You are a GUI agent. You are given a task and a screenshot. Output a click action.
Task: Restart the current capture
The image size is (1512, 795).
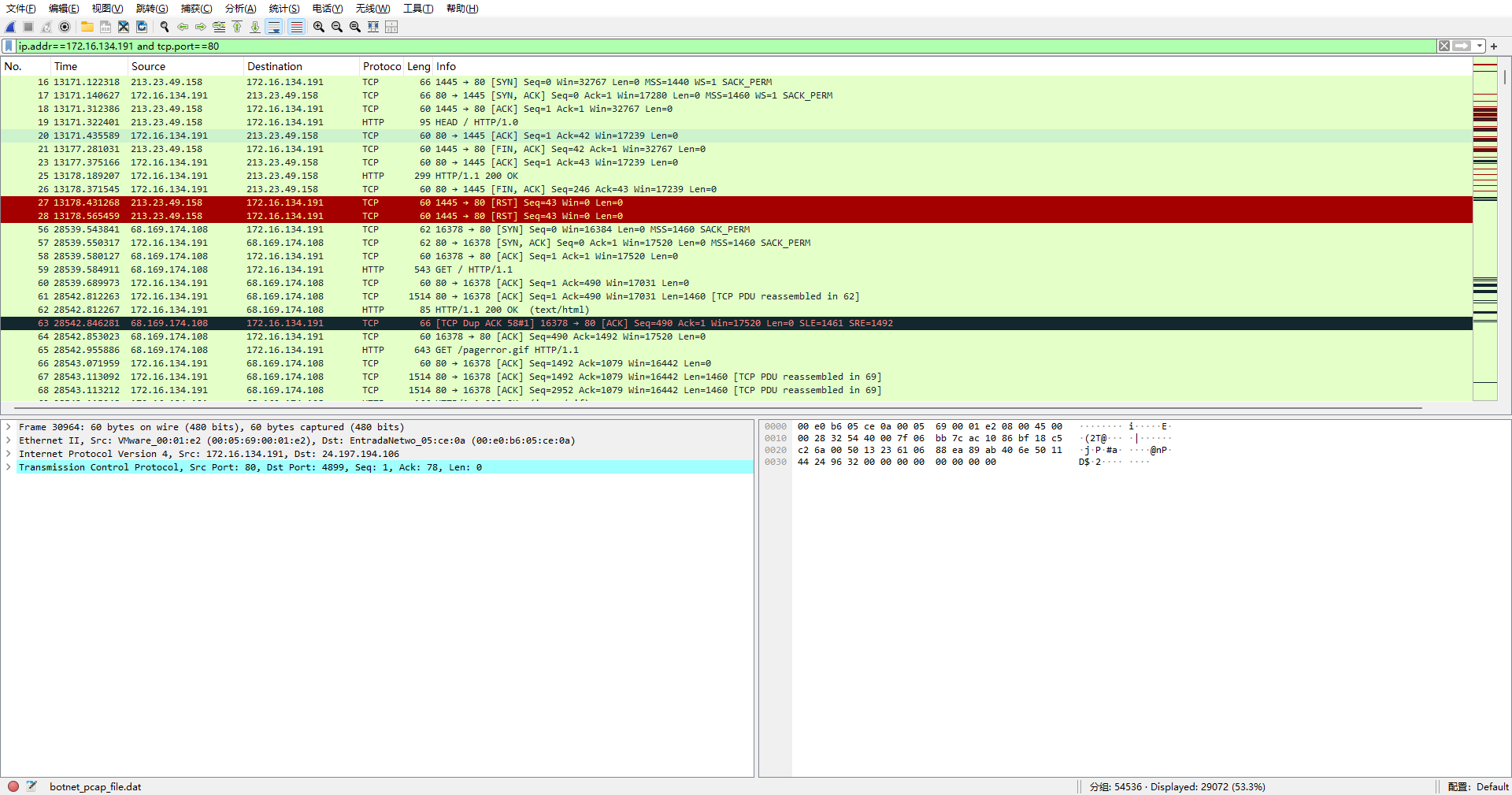(x=46, y=27)
